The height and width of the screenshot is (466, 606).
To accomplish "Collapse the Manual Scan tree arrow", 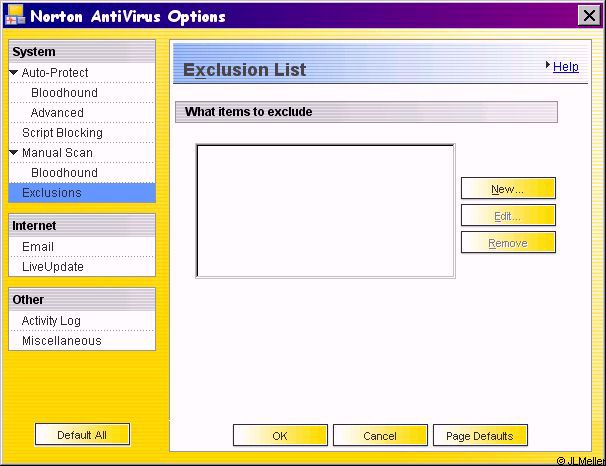I will point(13,153).
